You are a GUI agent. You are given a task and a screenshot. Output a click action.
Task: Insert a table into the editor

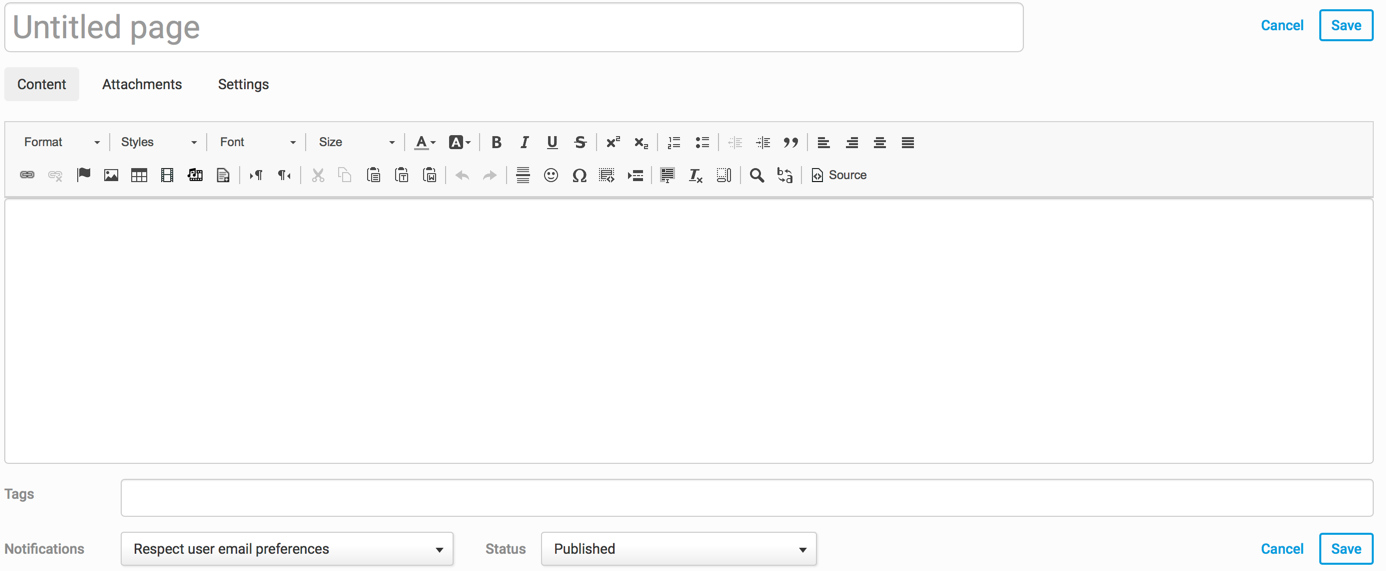coord(139,176)
